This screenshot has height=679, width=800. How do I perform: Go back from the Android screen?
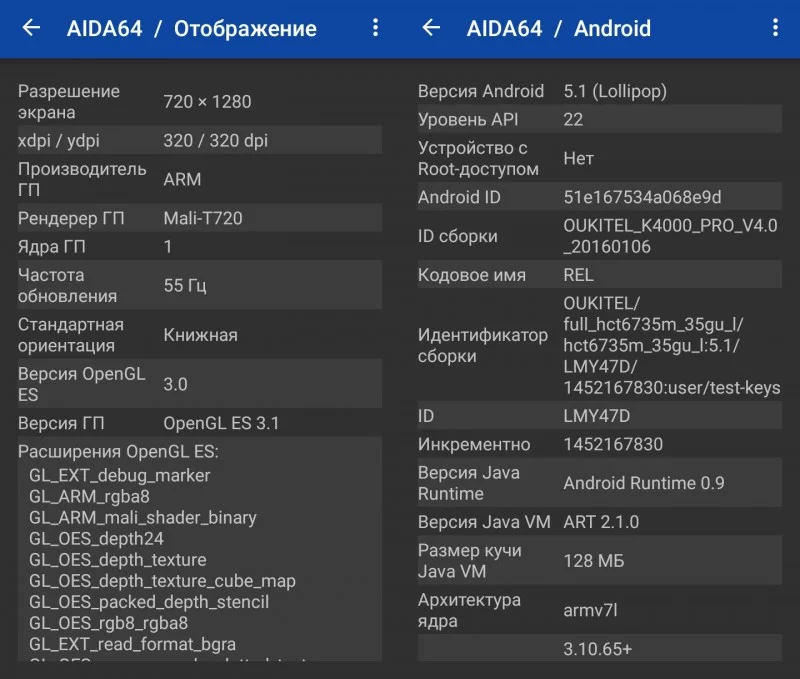[431, 28]
